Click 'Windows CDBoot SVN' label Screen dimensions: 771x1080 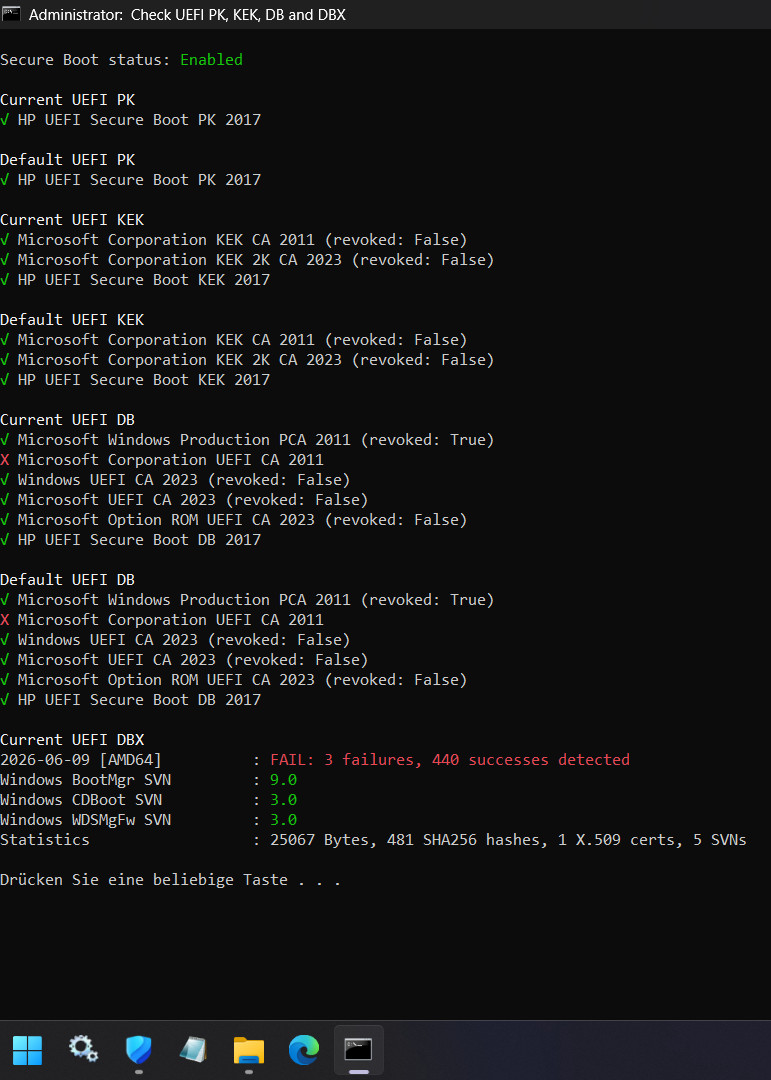point(81,800)
